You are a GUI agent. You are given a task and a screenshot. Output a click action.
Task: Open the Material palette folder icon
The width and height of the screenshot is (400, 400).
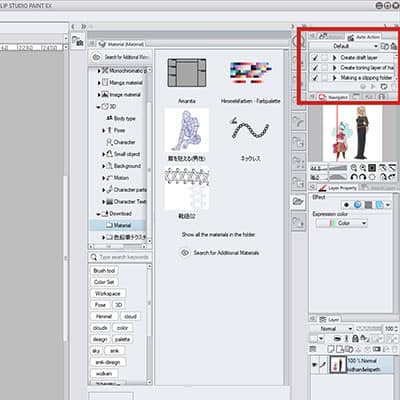pyautogui.click(x=78, y=41)
